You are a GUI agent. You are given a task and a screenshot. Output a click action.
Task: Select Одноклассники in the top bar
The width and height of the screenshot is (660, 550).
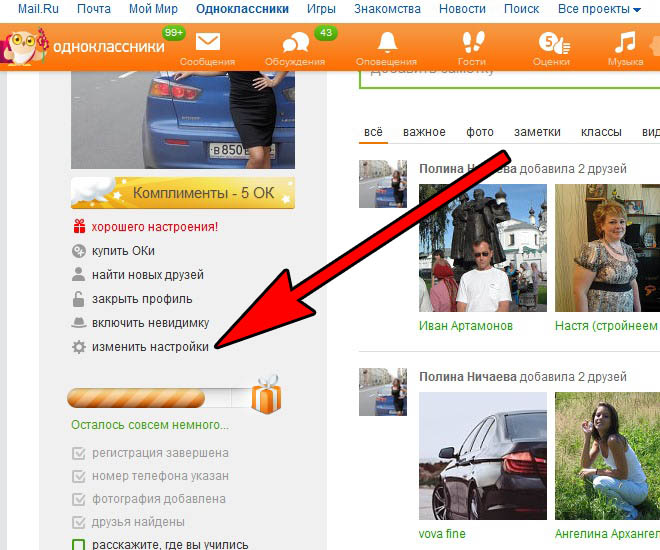click(x=242, y=9)
